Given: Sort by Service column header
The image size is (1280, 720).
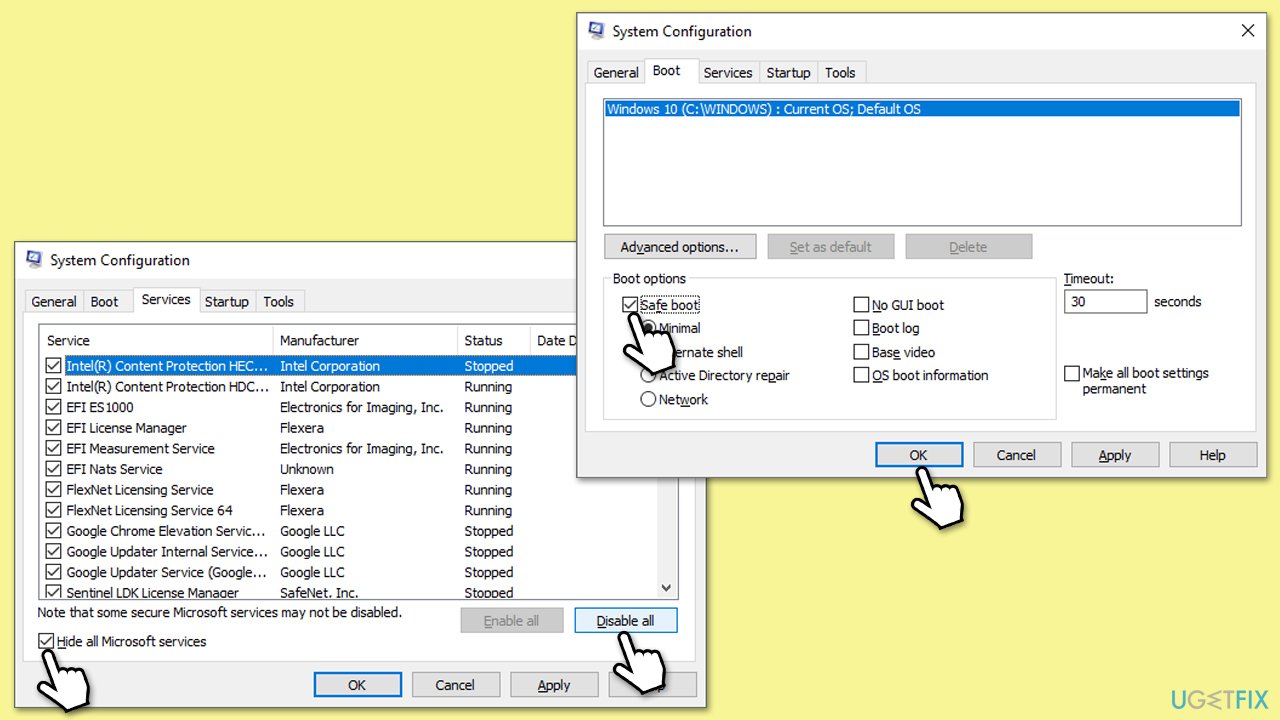Looking at the screenshot, I should tap(156, 340).
